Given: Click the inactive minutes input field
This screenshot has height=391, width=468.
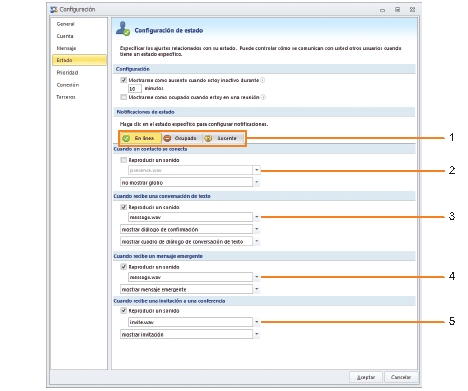Looking at the screenshot, I should (135, 89).
